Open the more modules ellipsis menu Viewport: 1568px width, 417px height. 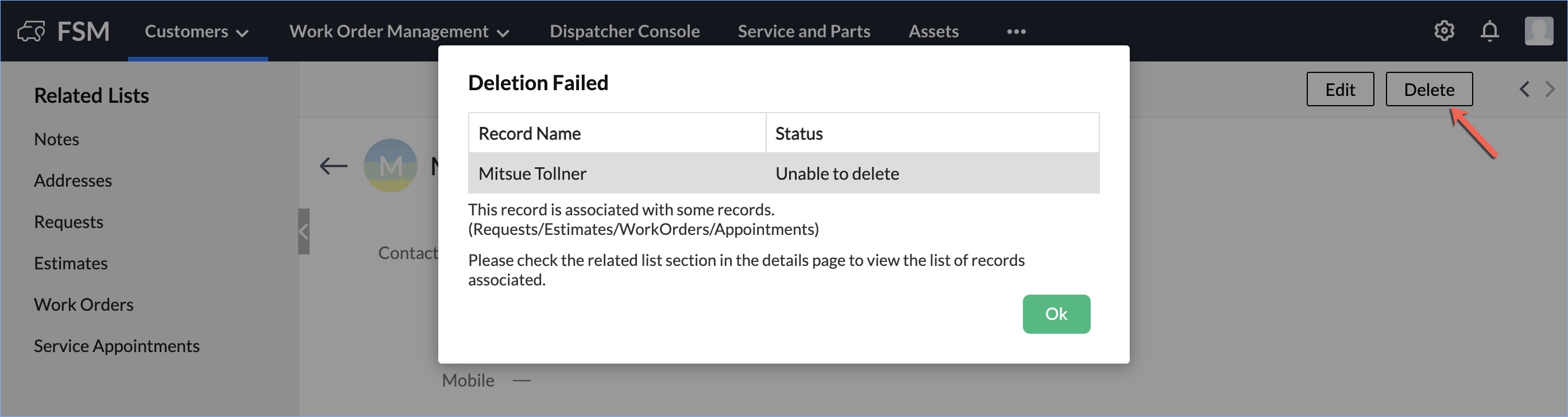(1016, 32)
